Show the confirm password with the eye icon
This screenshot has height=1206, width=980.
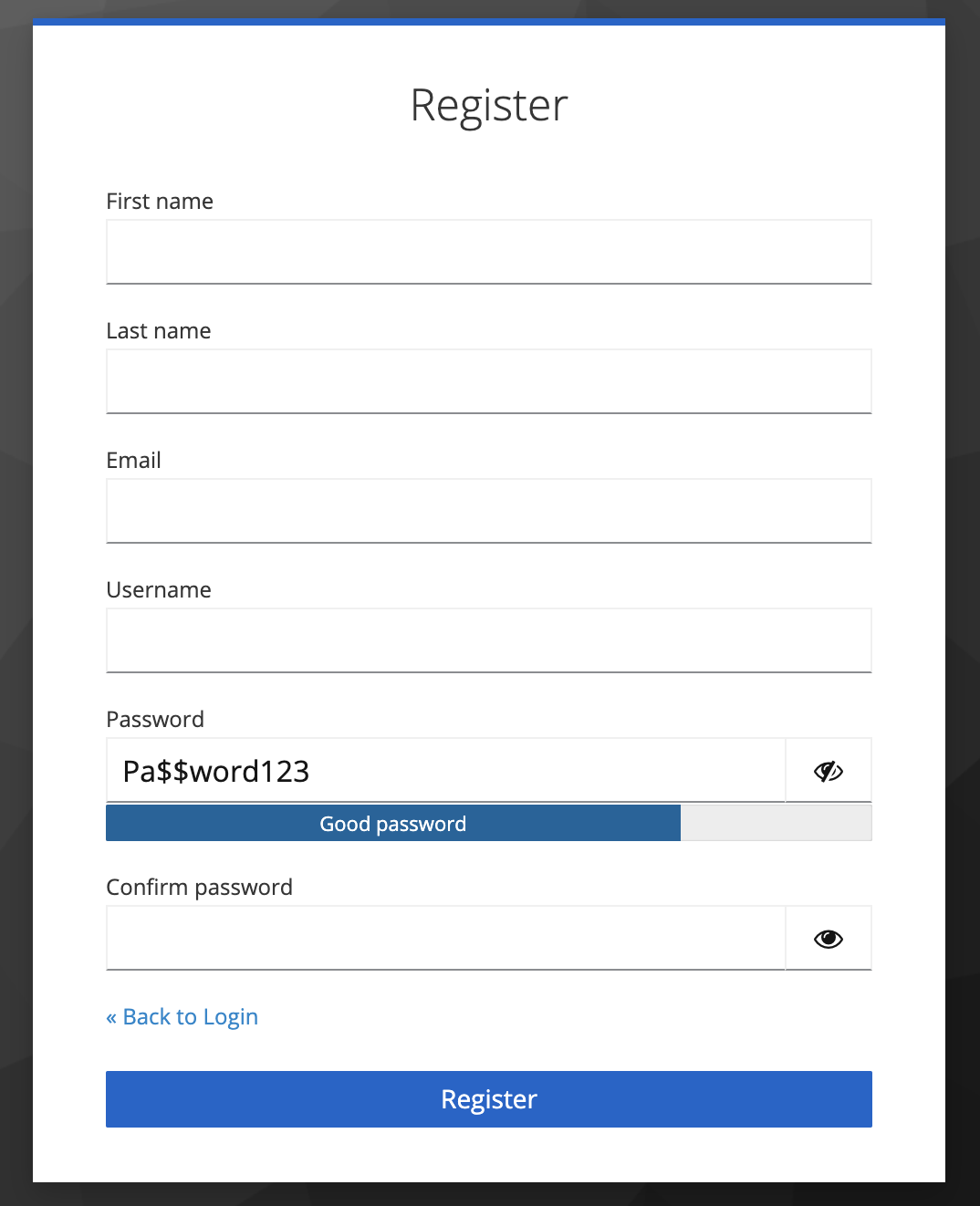click(828, 937)
